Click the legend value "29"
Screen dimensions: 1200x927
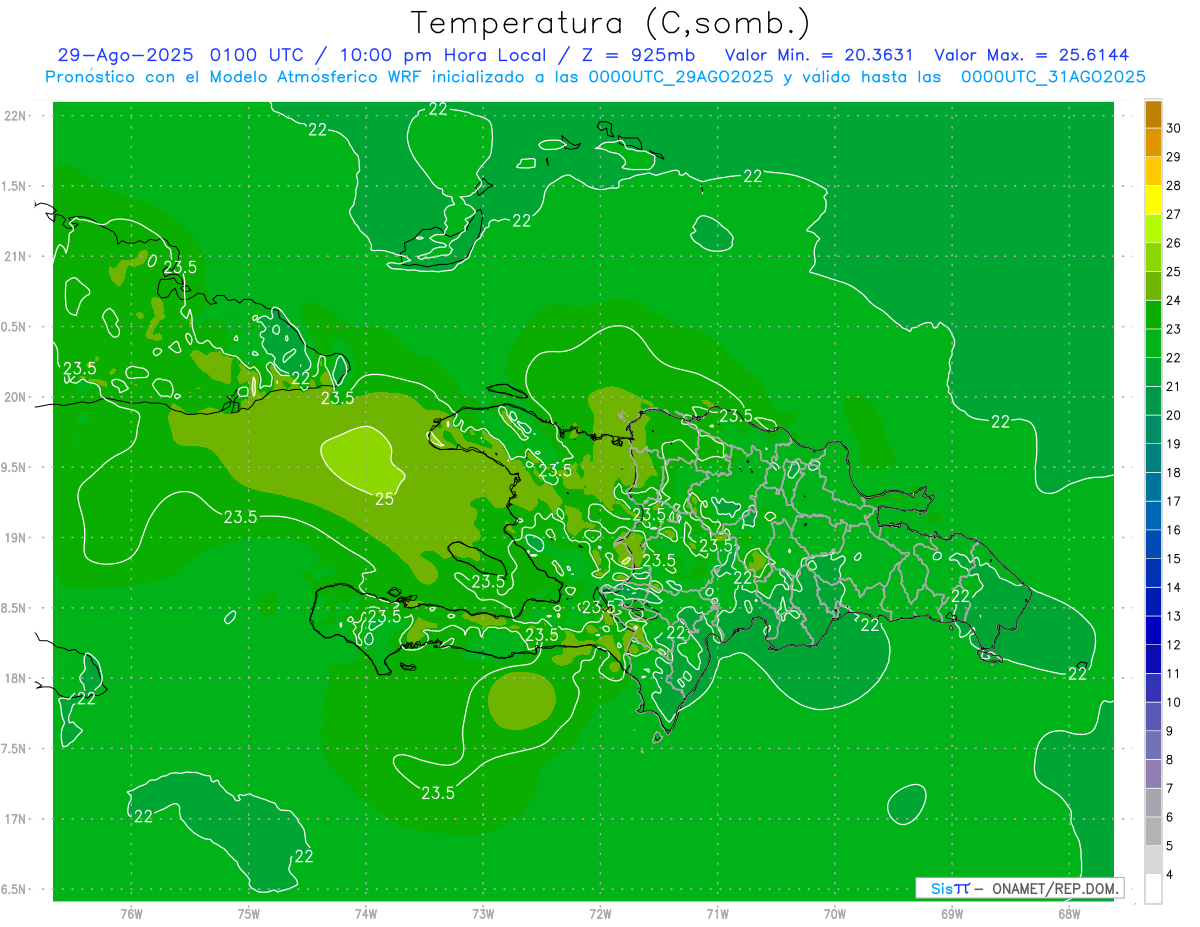point(1174,157)
